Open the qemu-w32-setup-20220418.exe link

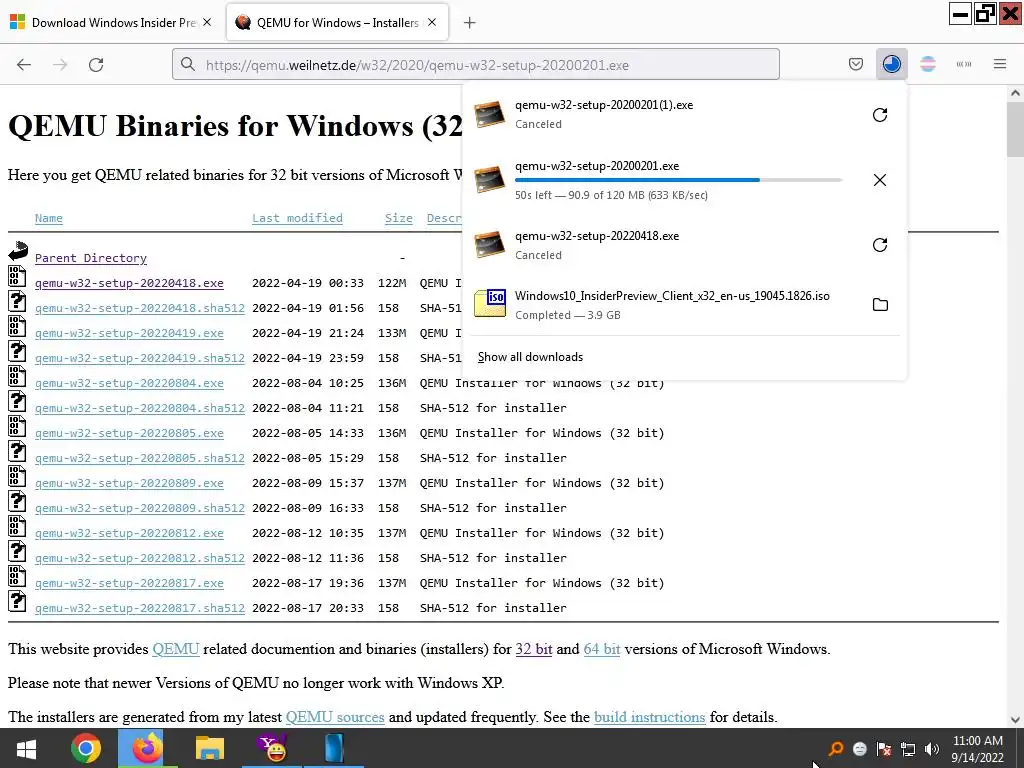pos(129,283)
